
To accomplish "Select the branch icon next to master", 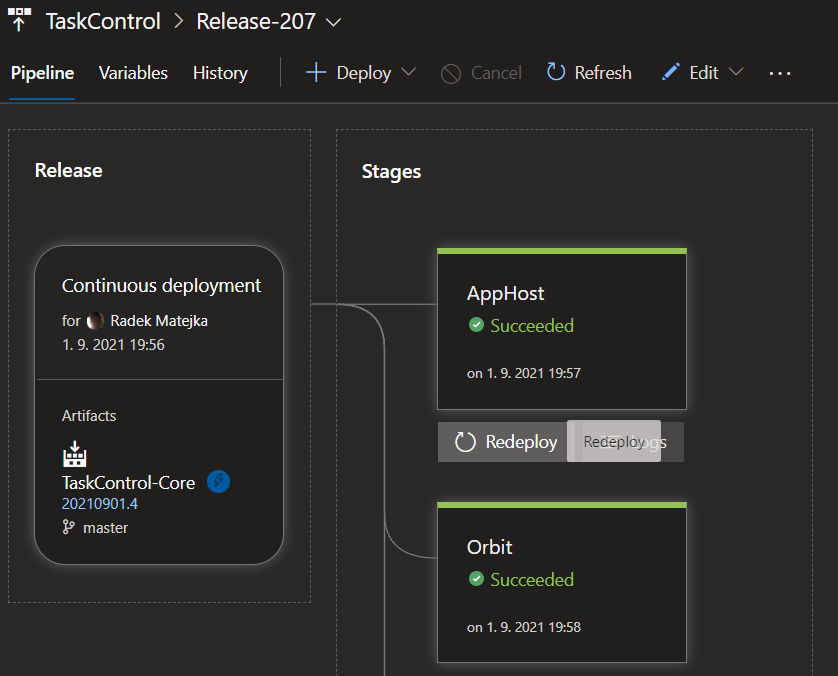I will [68, 527].
